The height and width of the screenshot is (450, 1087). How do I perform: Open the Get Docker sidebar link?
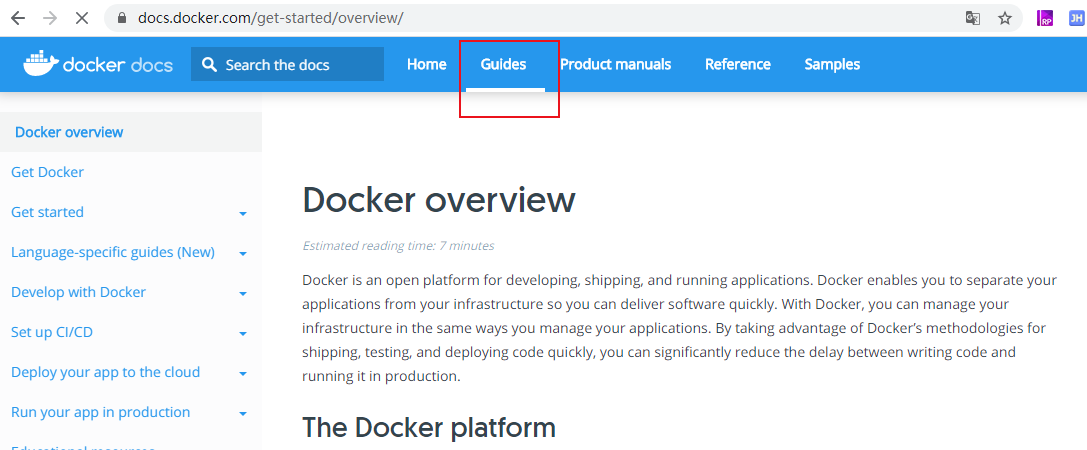coord(47,172)
